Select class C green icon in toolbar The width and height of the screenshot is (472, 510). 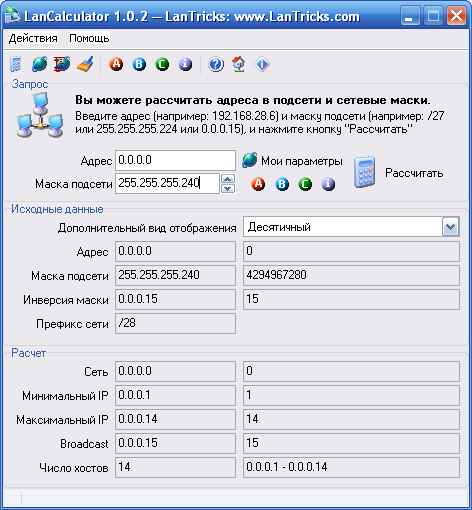[162, 64]
